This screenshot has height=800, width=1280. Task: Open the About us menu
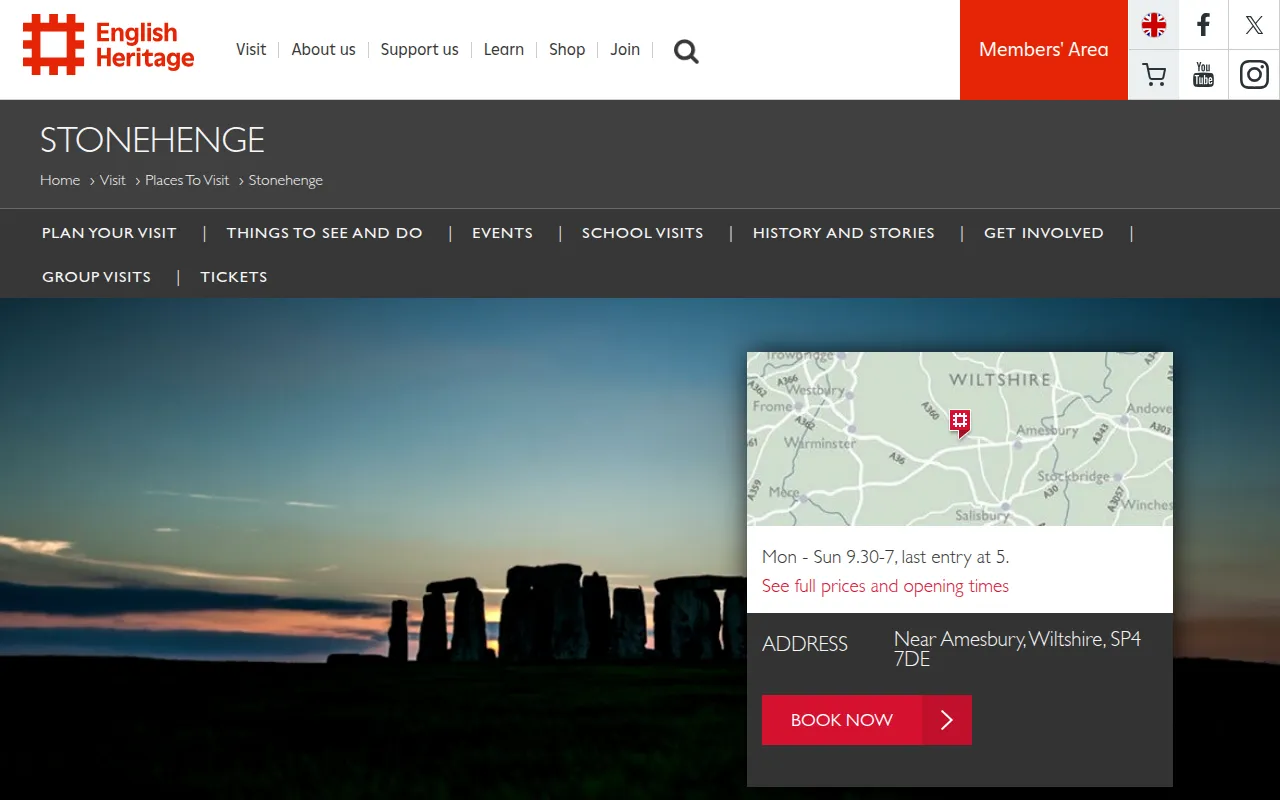323,49
